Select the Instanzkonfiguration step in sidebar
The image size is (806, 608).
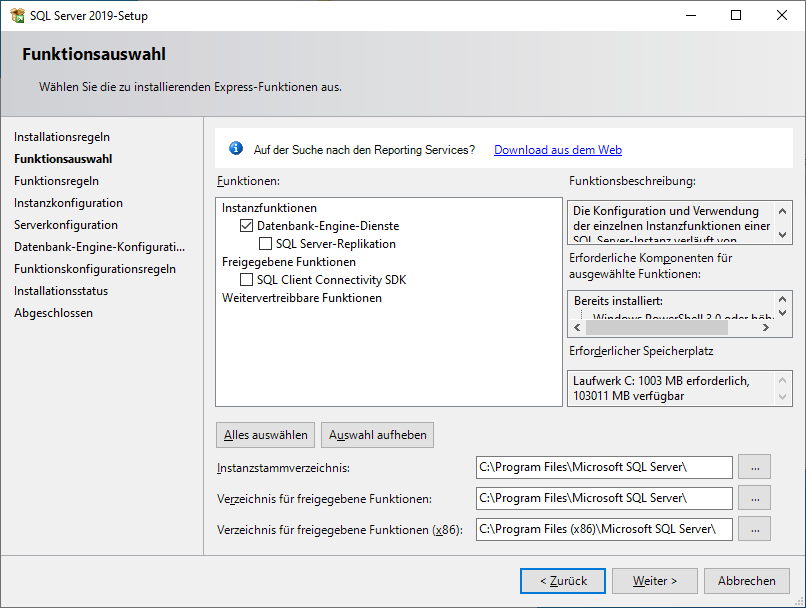point(68,203)
